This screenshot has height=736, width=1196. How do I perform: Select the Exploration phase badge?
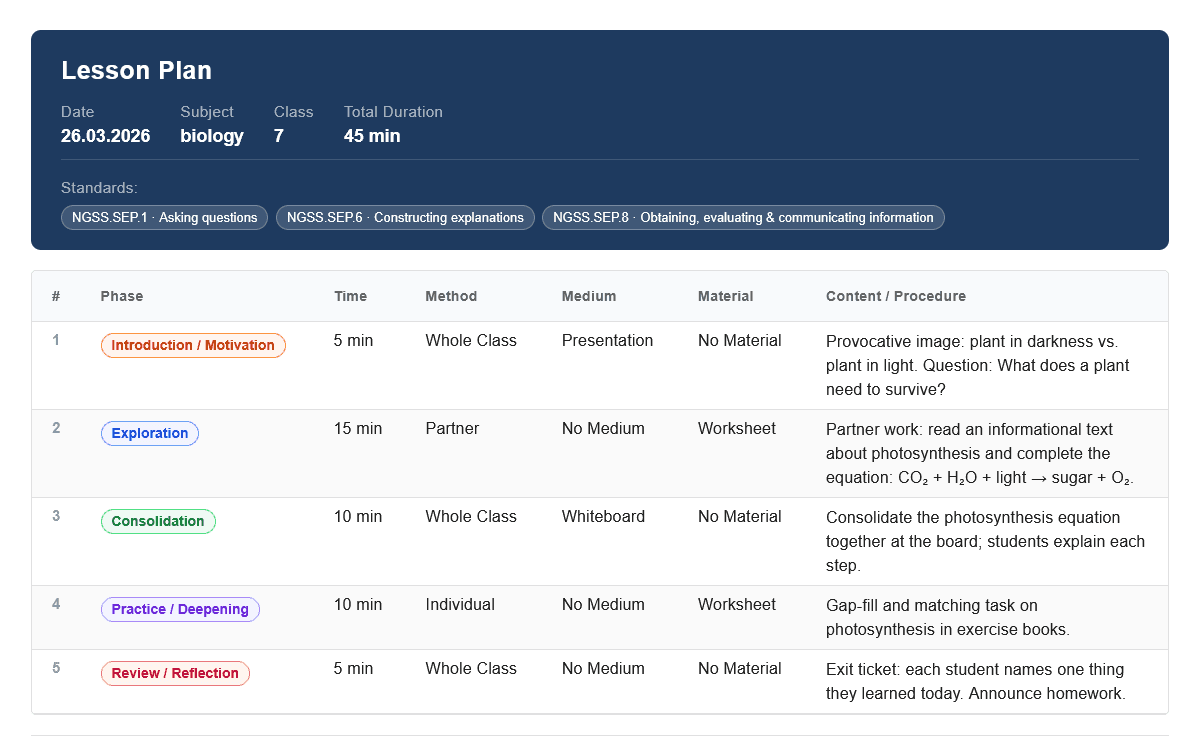tap(150, 433)
